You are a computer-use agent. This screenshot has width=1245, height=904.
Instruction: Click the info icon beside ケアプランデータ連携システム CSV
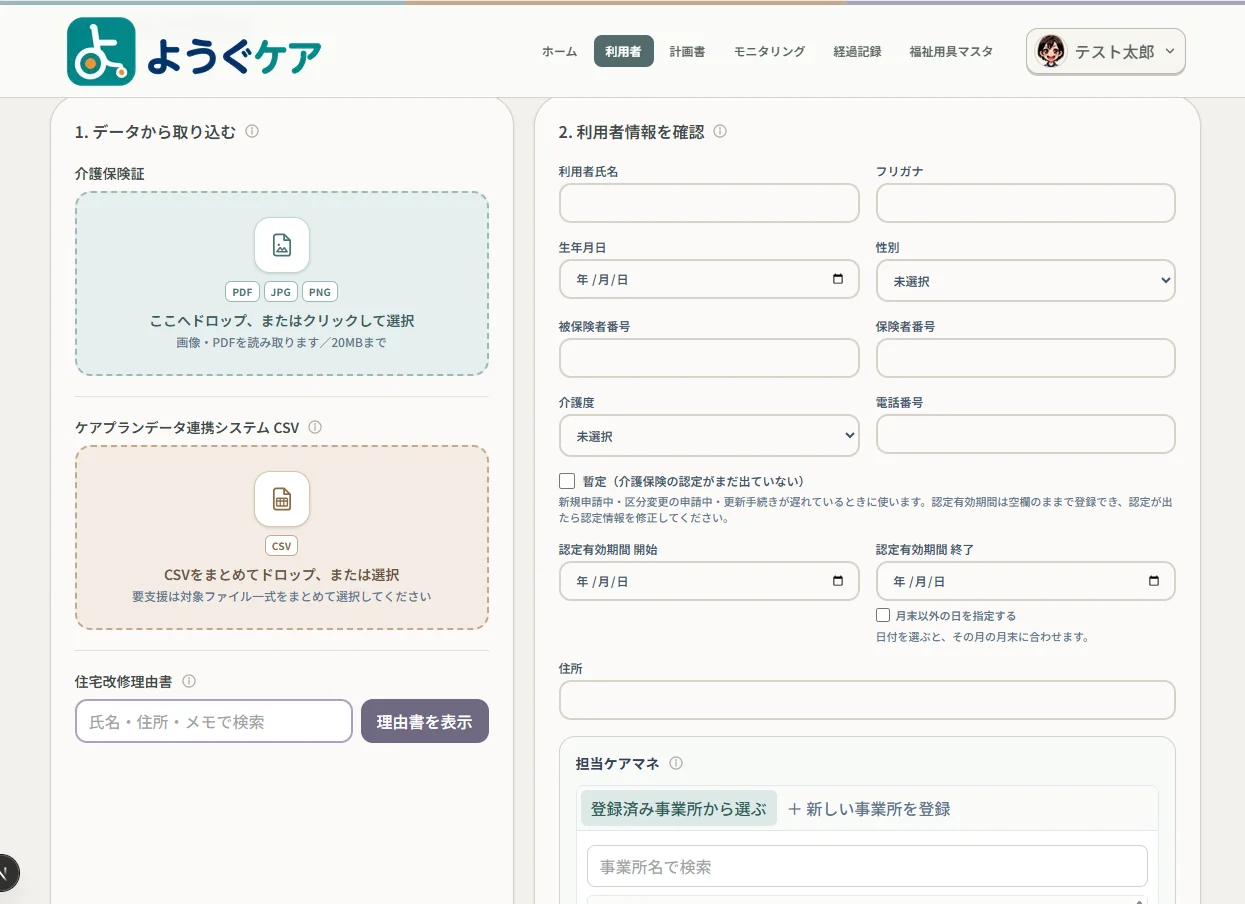pos(315,427)
